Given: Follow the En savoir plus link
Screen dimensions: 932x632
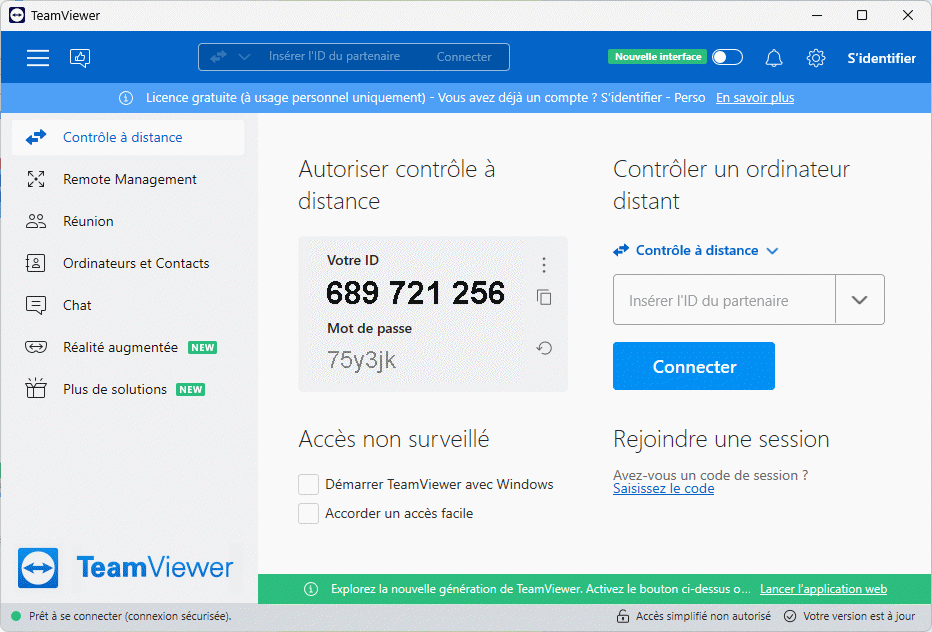Looking at the screenshot, I should [755, 98].
